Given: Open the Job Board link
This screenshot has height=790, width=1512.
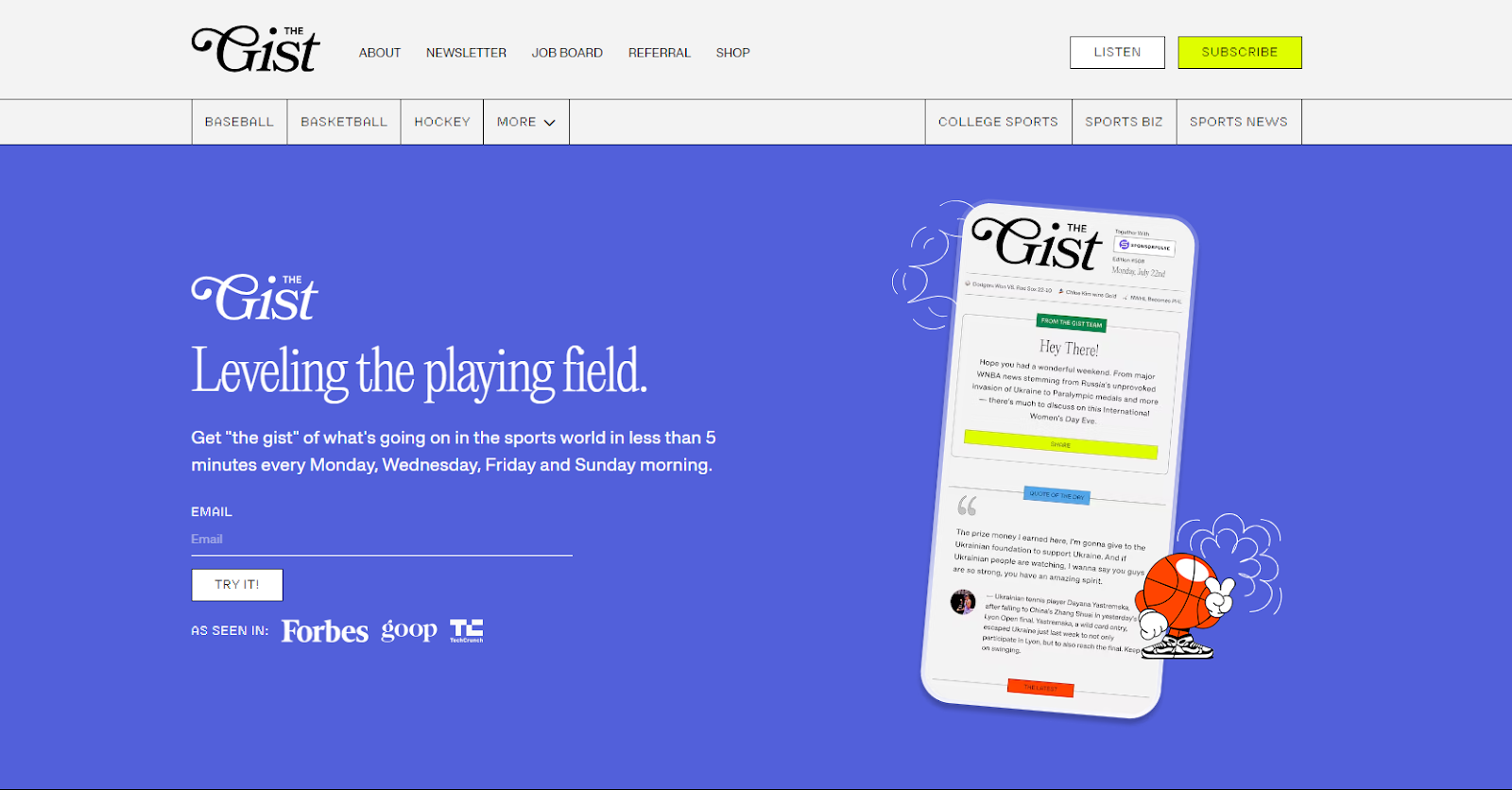Looking at the screenshot, I should [x=567, y=53].
